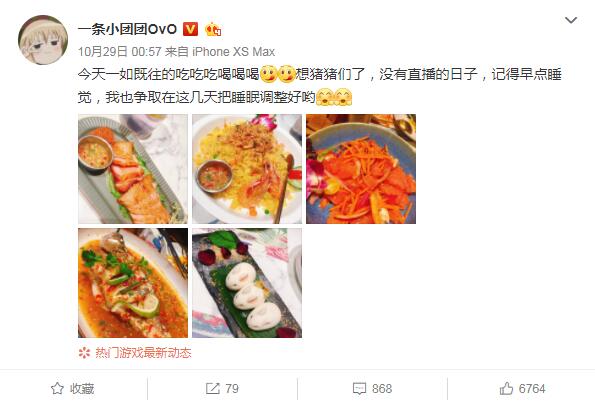The width and height of the screenshot is (595, 404).
Task: Click the orange V verified badge
Action: pos(190,29)
